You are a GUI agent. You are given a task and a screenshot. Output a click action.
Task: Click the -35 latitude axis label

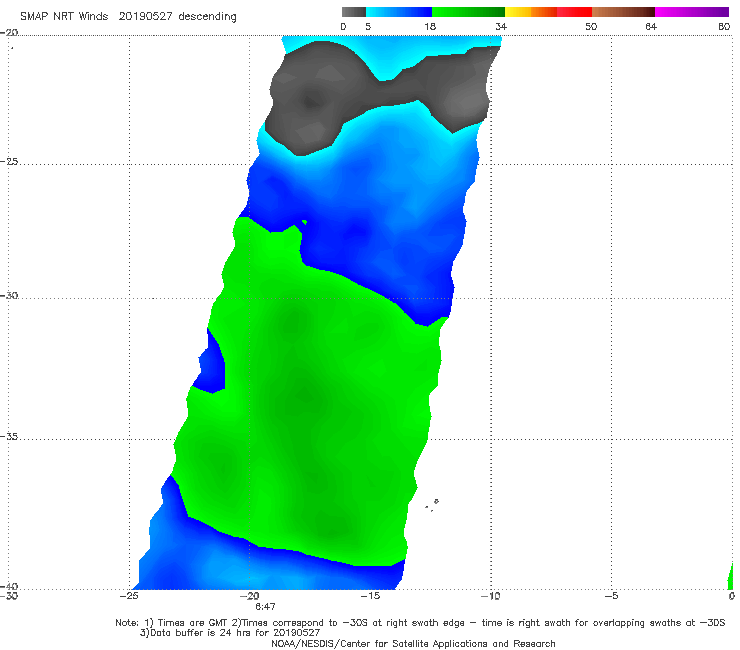[9, 436]
